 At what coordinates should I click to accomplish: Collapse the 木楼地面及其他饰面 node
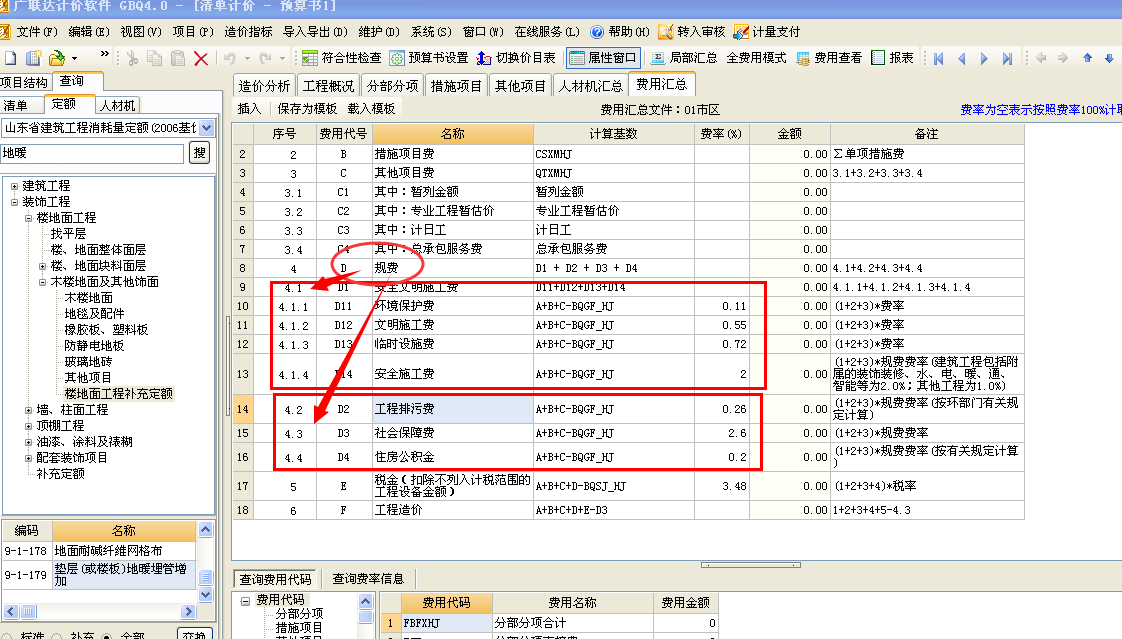(x=43, y=282)
